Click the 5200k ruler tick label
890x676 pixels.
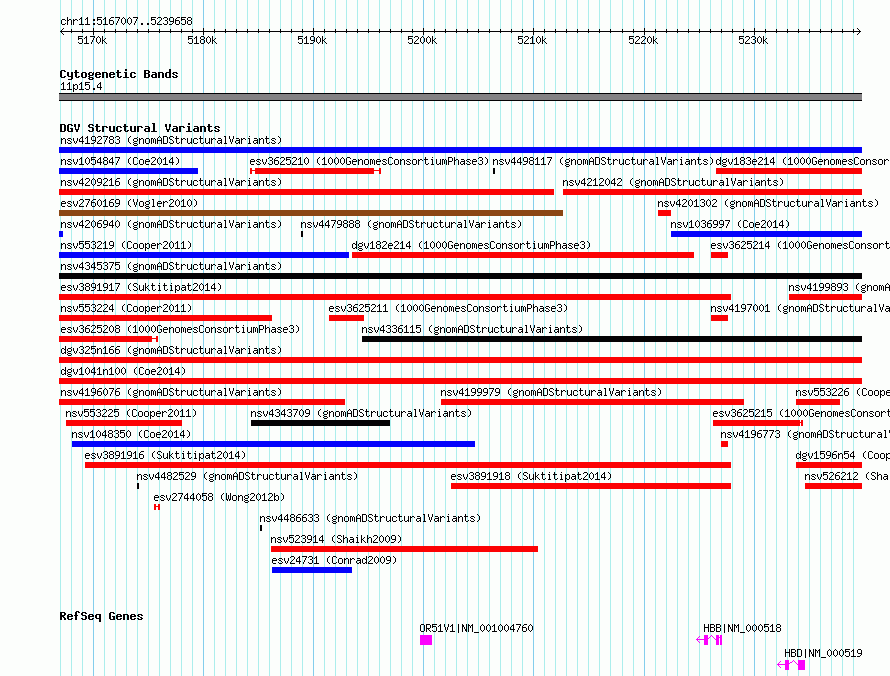pos(422,40)
